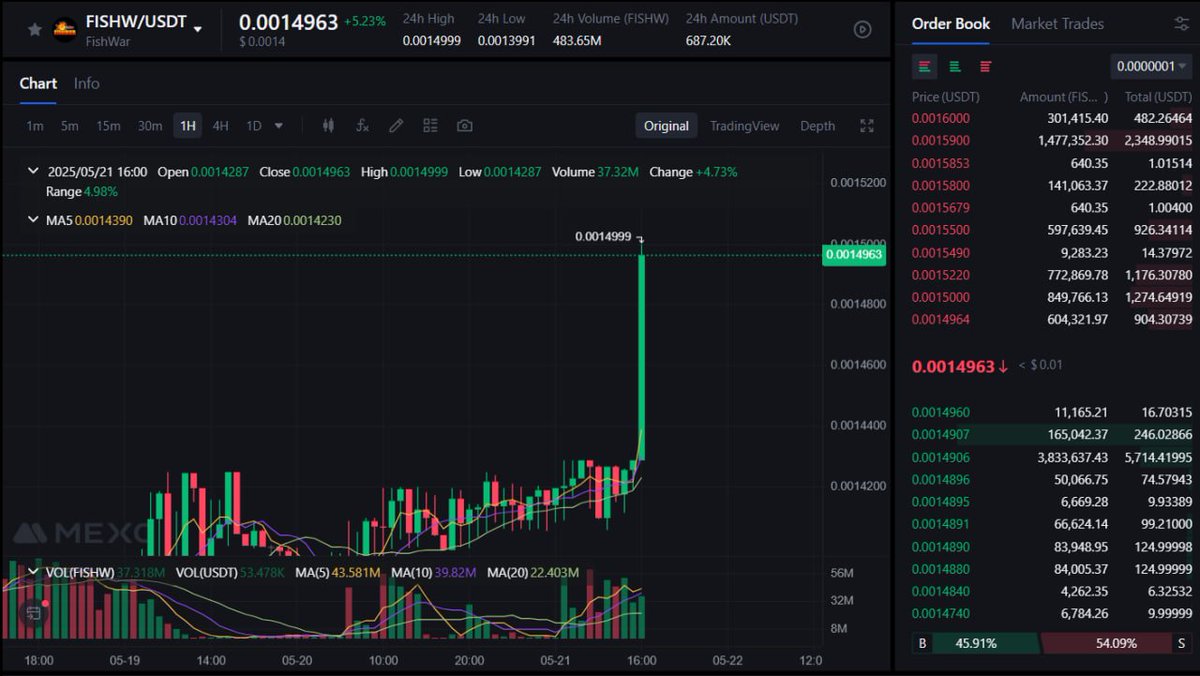Select ask price 0.0015900
The width and height of the screenshot is (1200, 676).
point(941,141)
